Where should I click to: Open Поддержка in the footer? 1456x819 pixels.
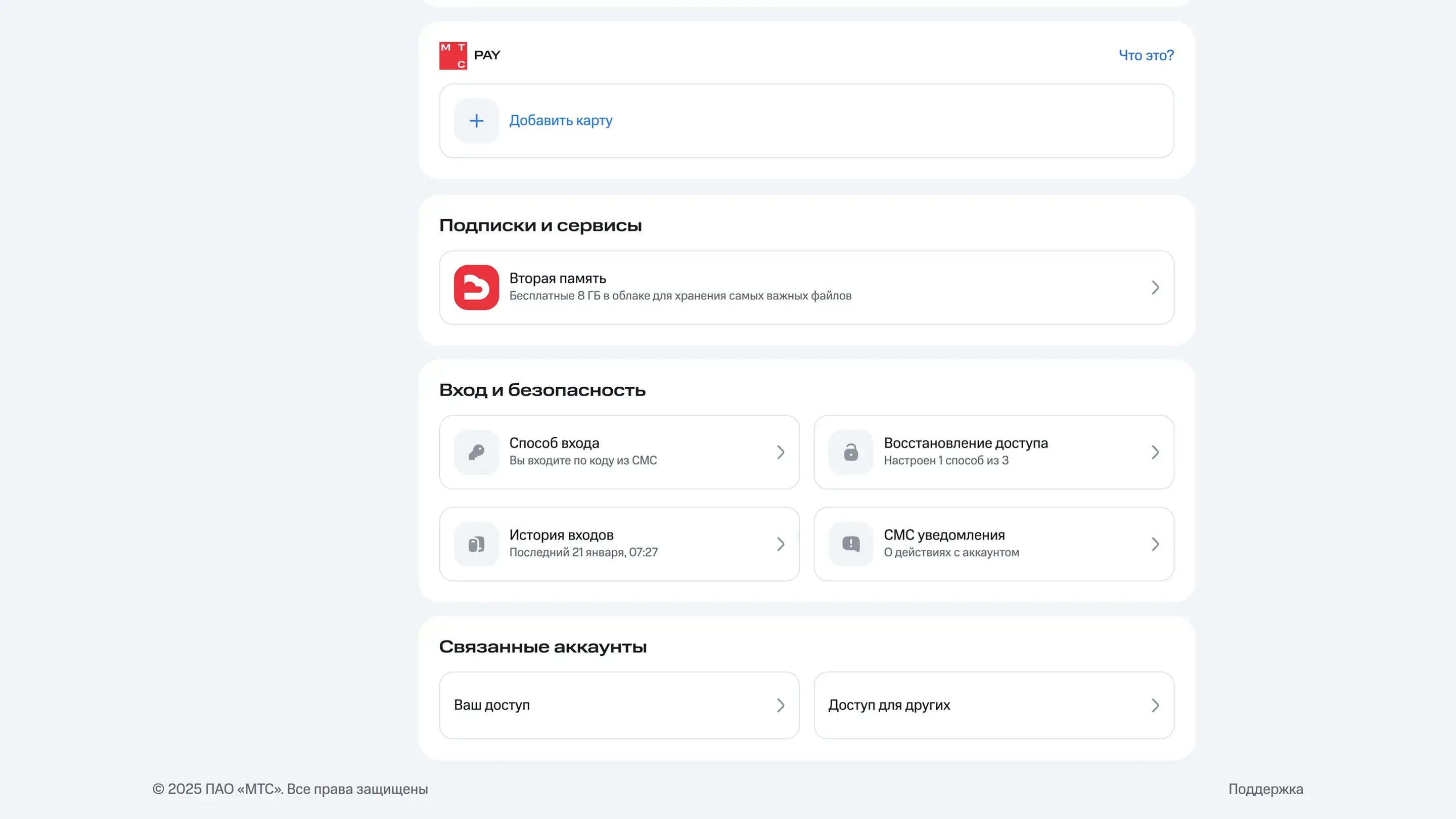point(1265,789)
